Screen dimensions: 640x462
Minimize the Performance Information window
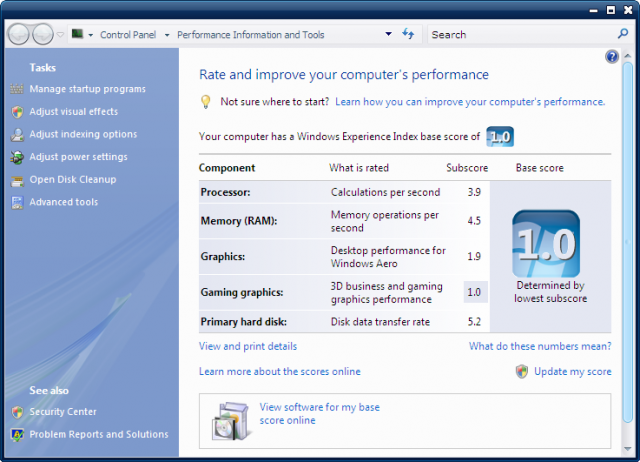pyautogui.click(x=594, y=10)
